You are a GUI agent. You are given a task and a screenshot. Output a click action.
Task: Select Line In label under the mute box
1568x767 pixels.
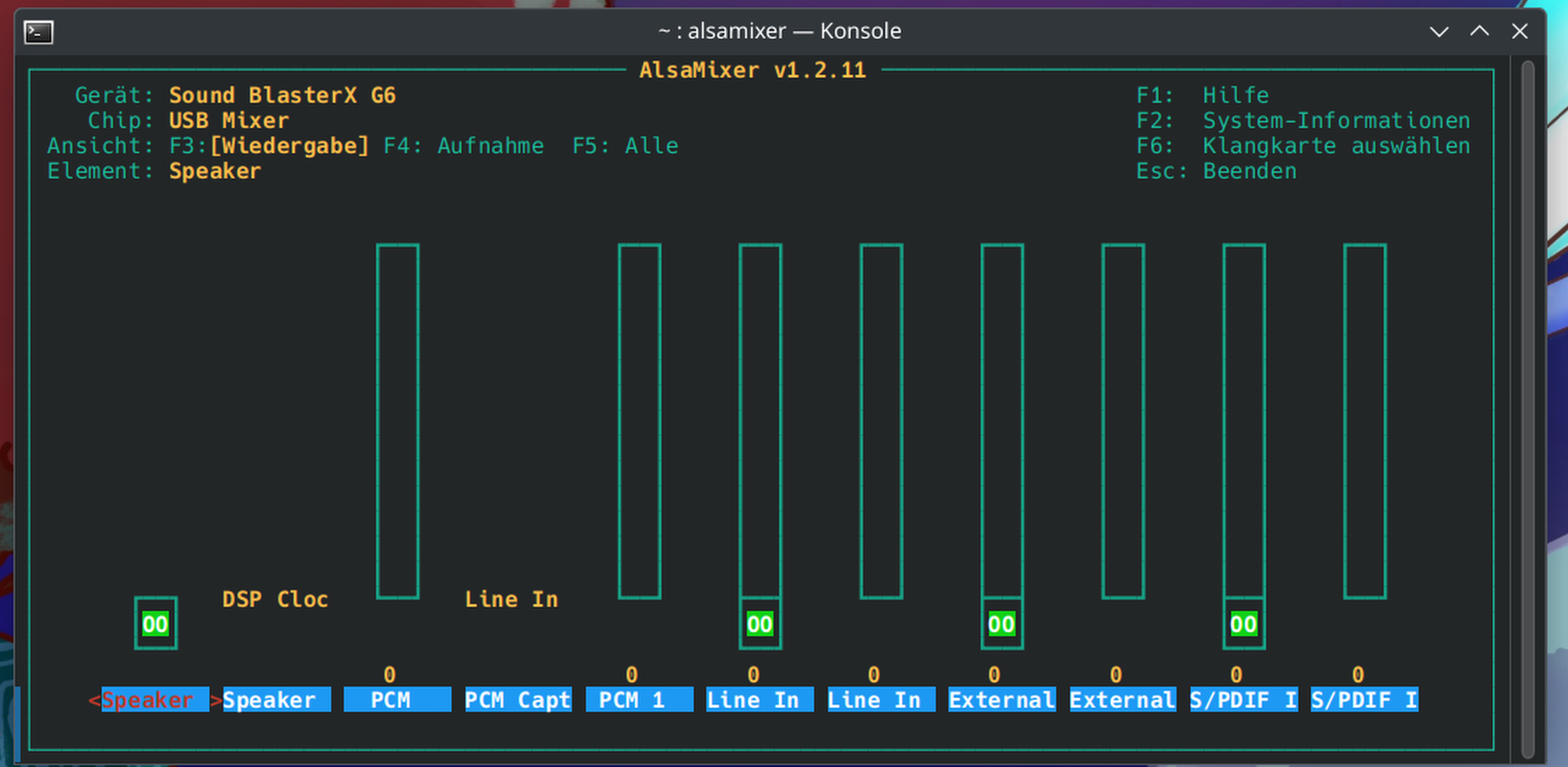coord(760,700)
